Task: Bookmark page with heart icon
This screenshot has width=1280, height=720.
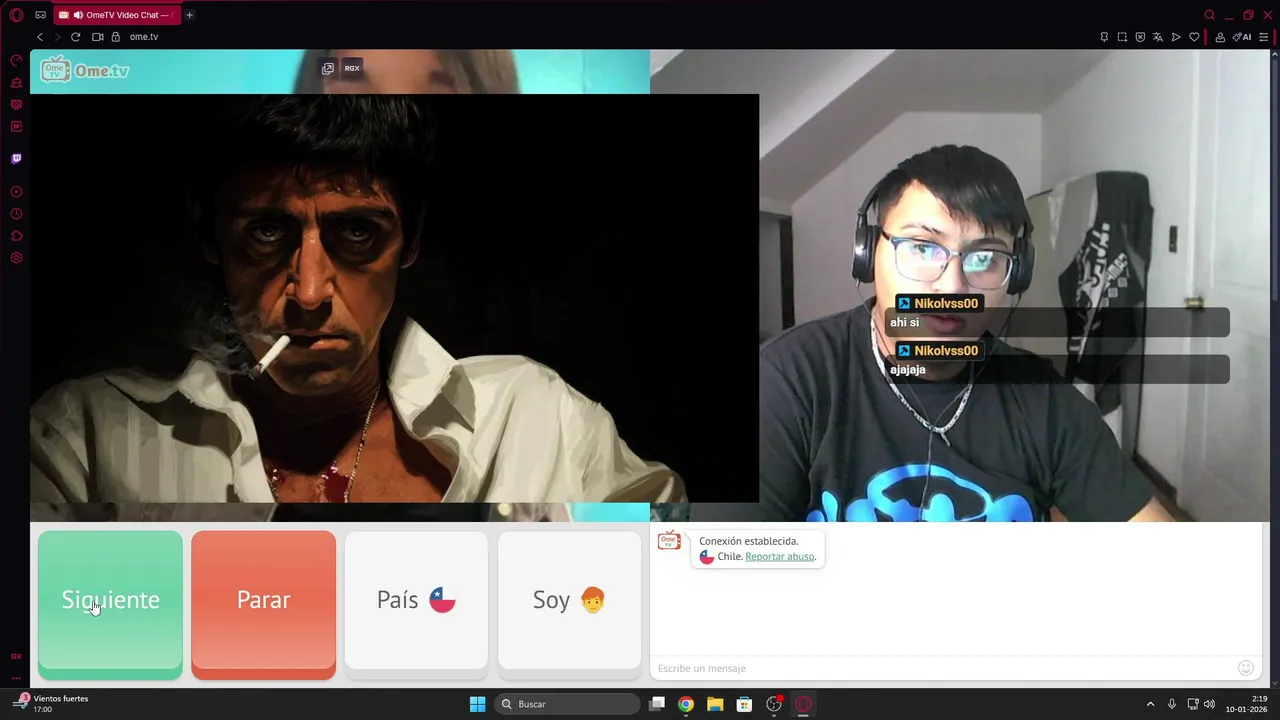Action: coord(1194,37)
